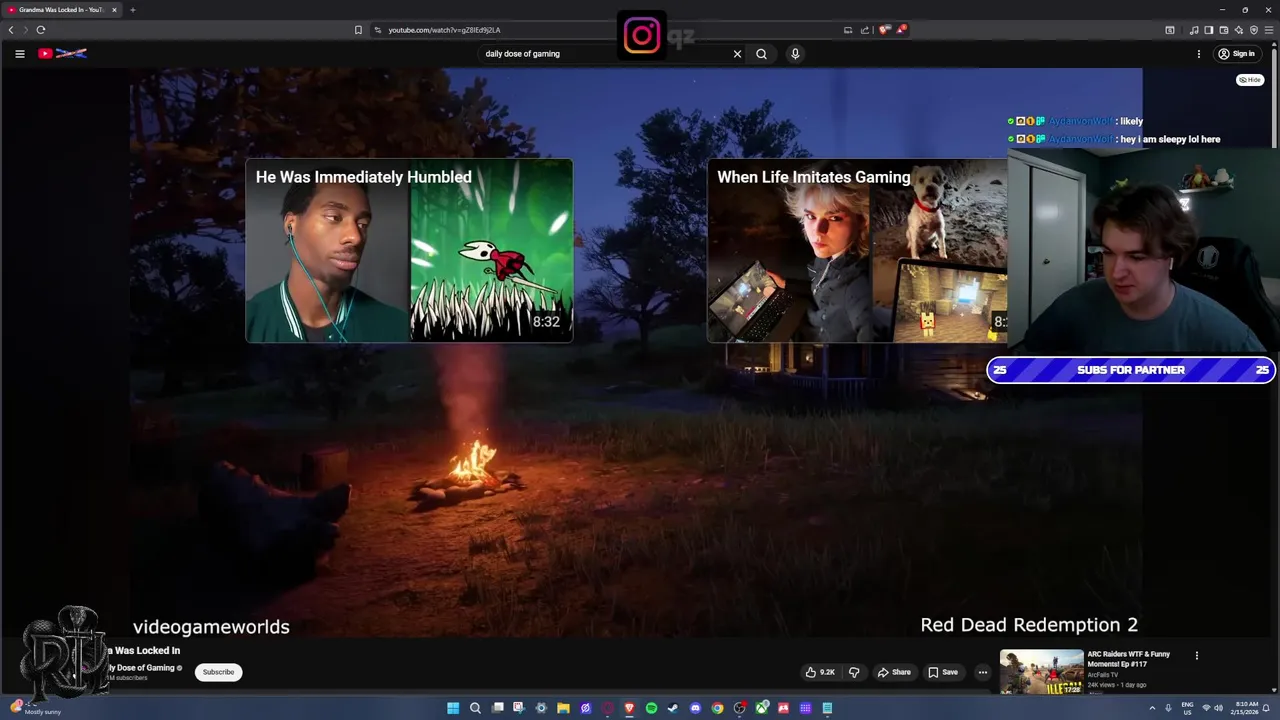The width and height of the screenshot is (1280, 720).
Task: Reload the current page
Action: tap(41, 30)
